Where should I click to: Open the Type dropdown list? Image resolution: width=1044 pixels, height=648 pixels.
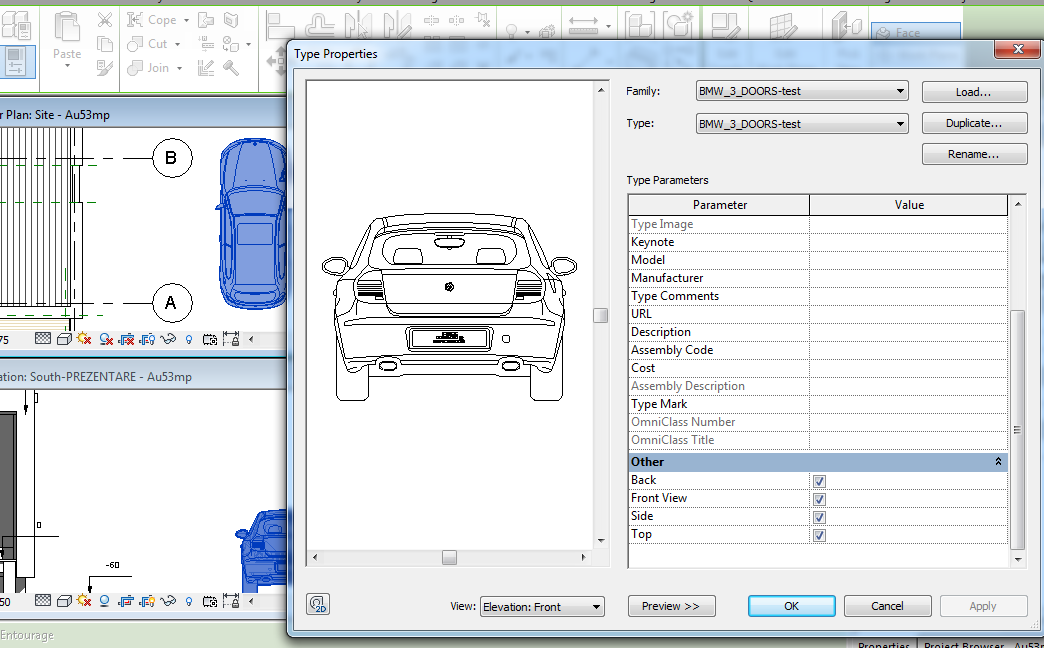[802, 124]
